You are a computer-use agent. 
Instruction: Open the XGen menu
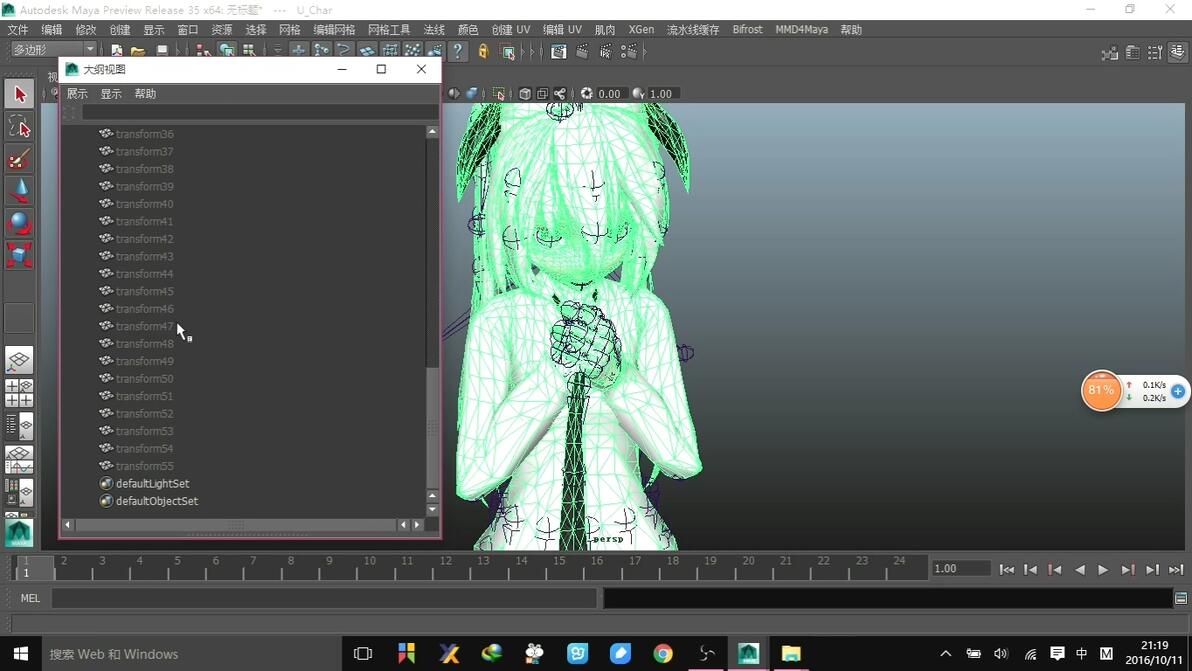coord(641,30)
